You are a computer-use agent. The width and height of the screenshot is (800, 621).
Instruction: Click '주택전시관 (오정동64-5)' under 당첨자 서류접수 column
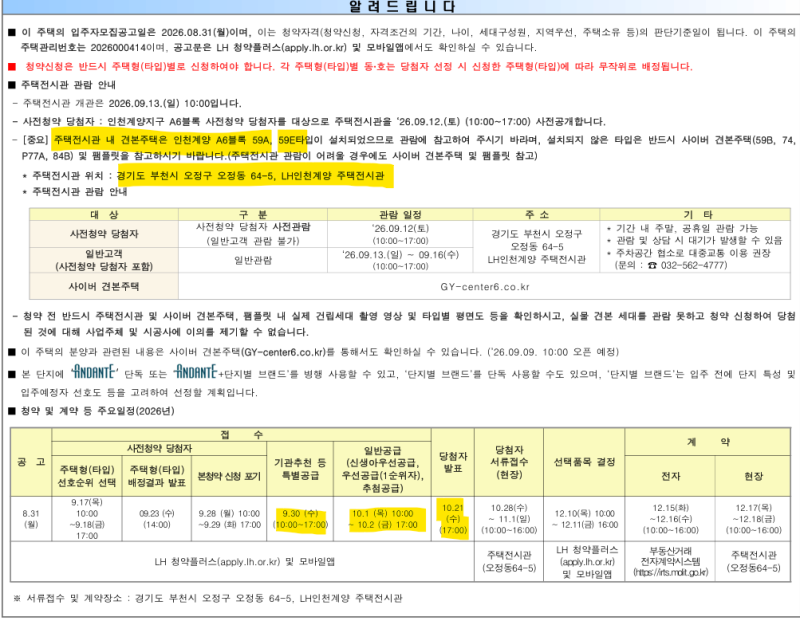pyautogui.click(x=509, y=561)
